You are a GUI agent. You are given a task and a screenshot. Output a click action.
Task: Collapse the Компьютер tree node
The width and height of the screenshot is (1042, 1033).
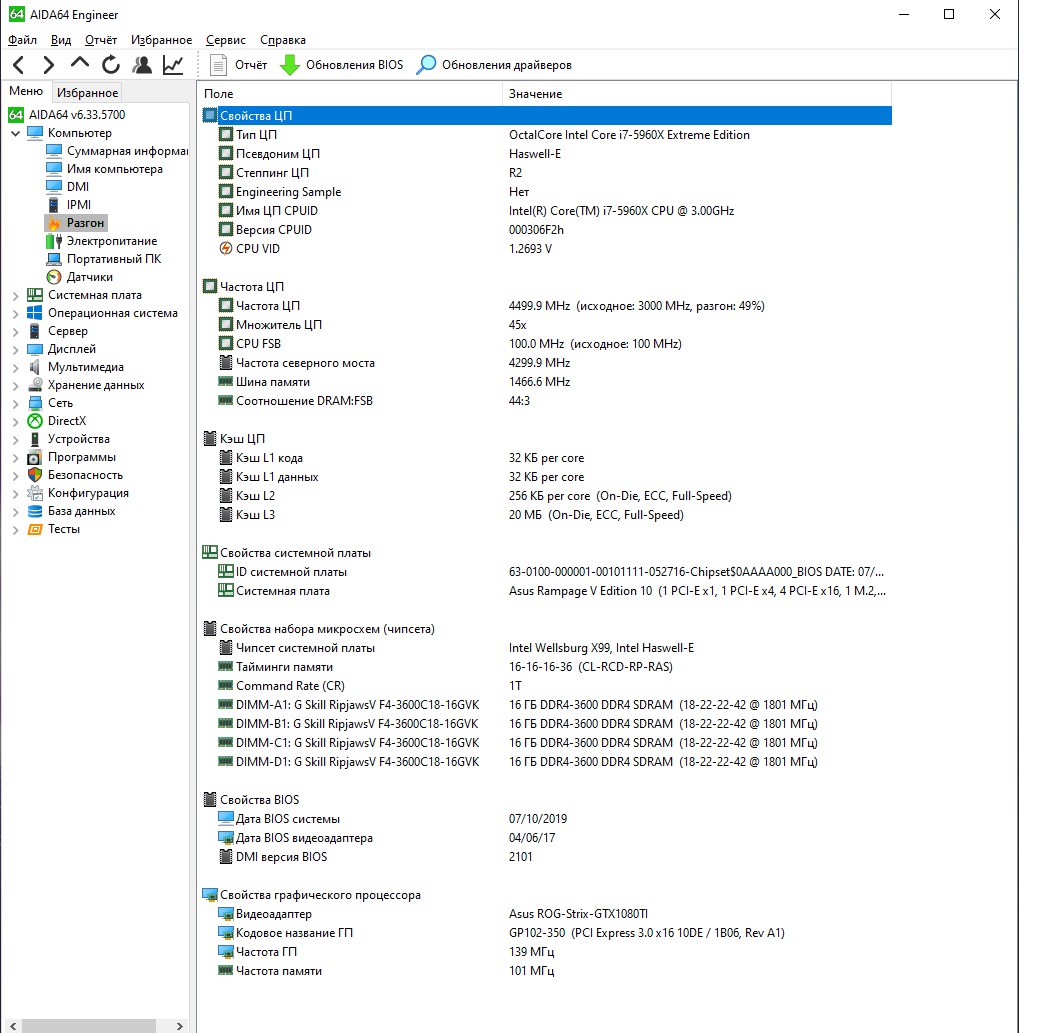(x=15, y=133)
